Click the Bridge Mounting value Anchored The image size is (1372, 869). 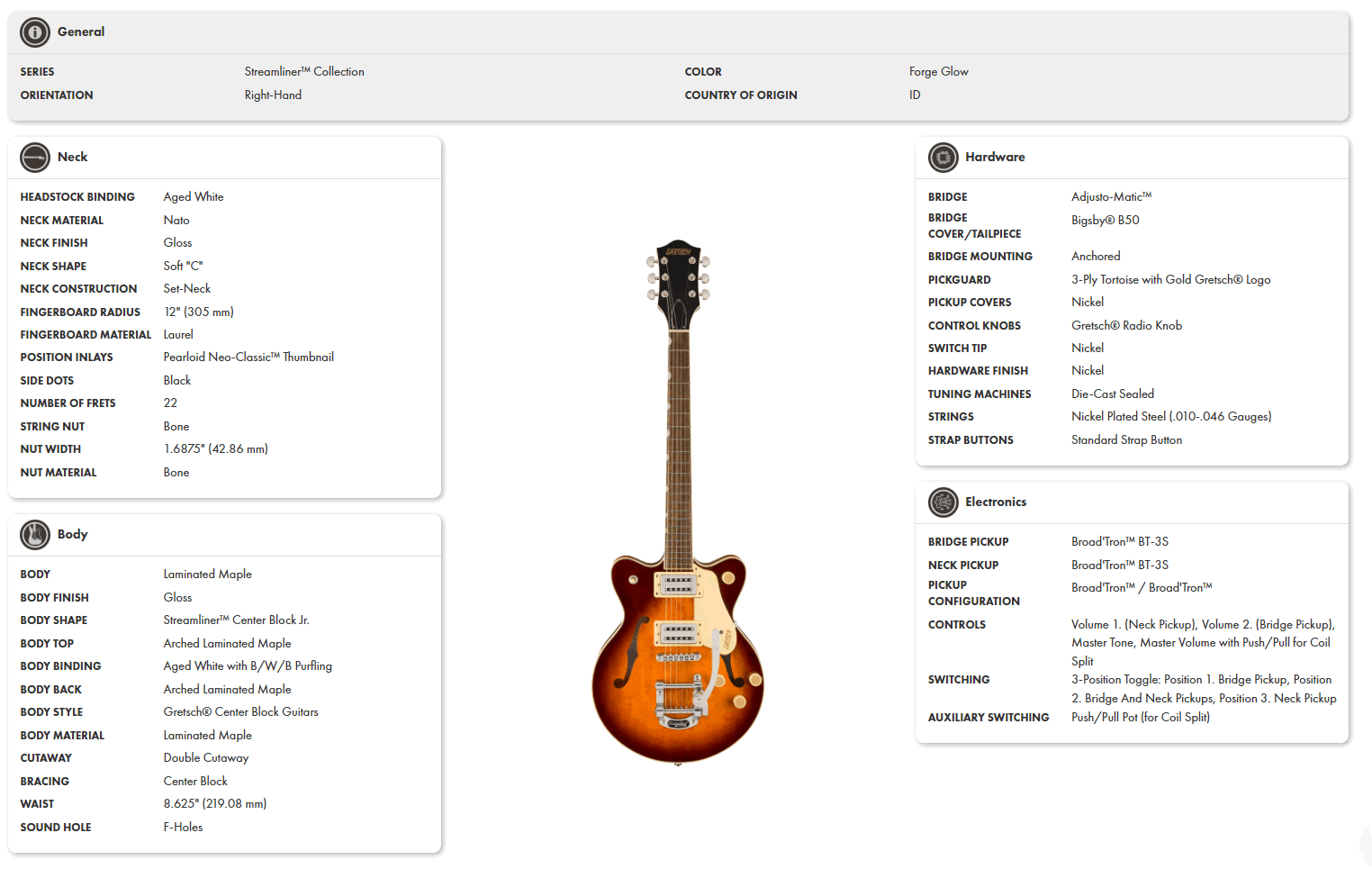tap(1096, 256)
